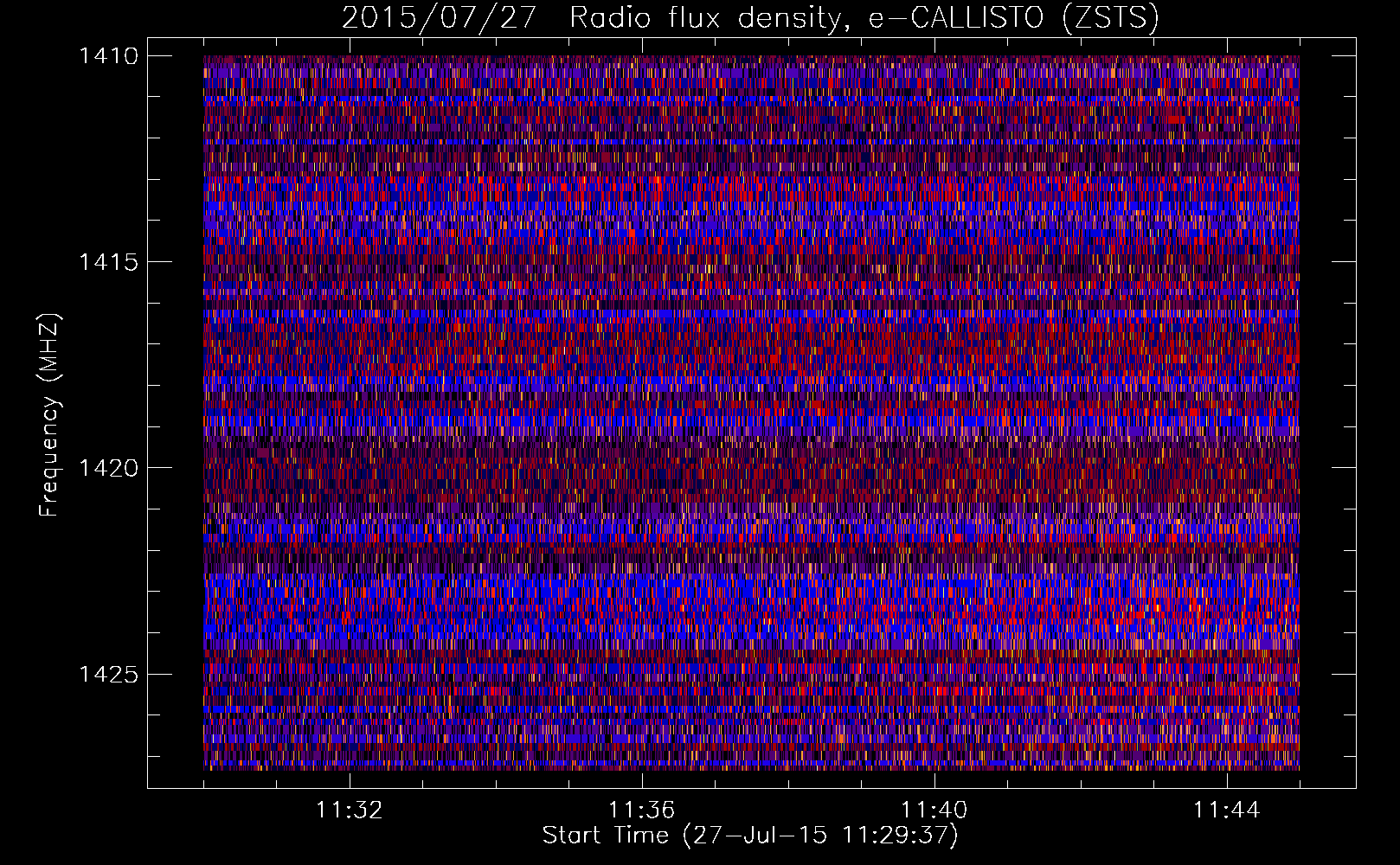Select the '1410' frequency axis label
The width and height of the screenshot is (1400, 865).
(108, 56)
